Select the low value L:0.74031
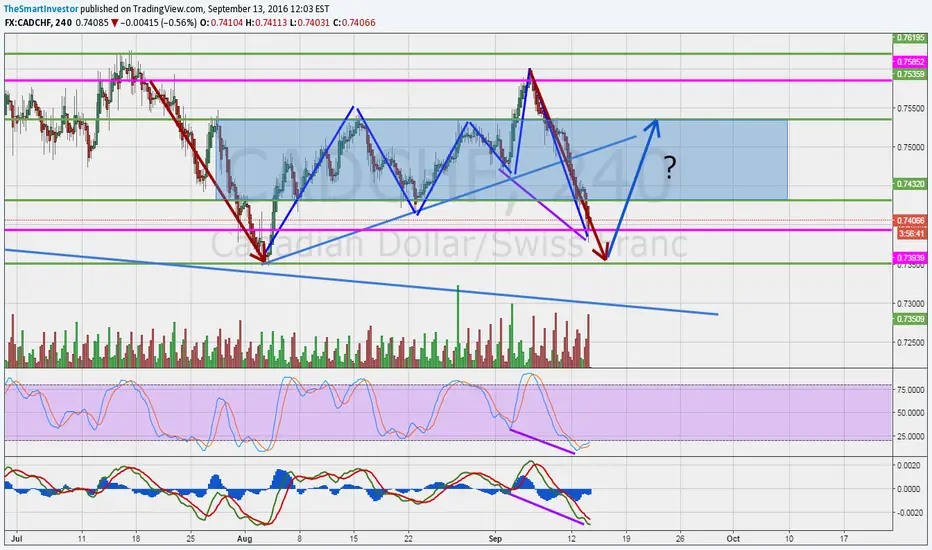Image resolution: width=932 pixels, height=550 pixels. 310,23
